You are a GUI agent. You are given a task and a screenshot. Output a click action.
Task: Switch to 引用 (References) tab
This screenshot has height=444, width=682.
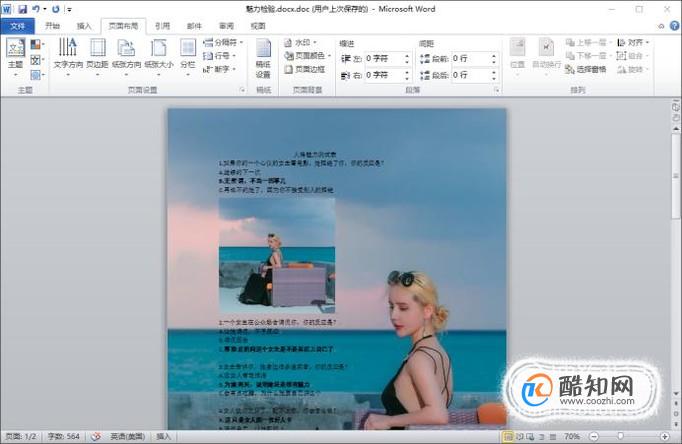point(162,26)
